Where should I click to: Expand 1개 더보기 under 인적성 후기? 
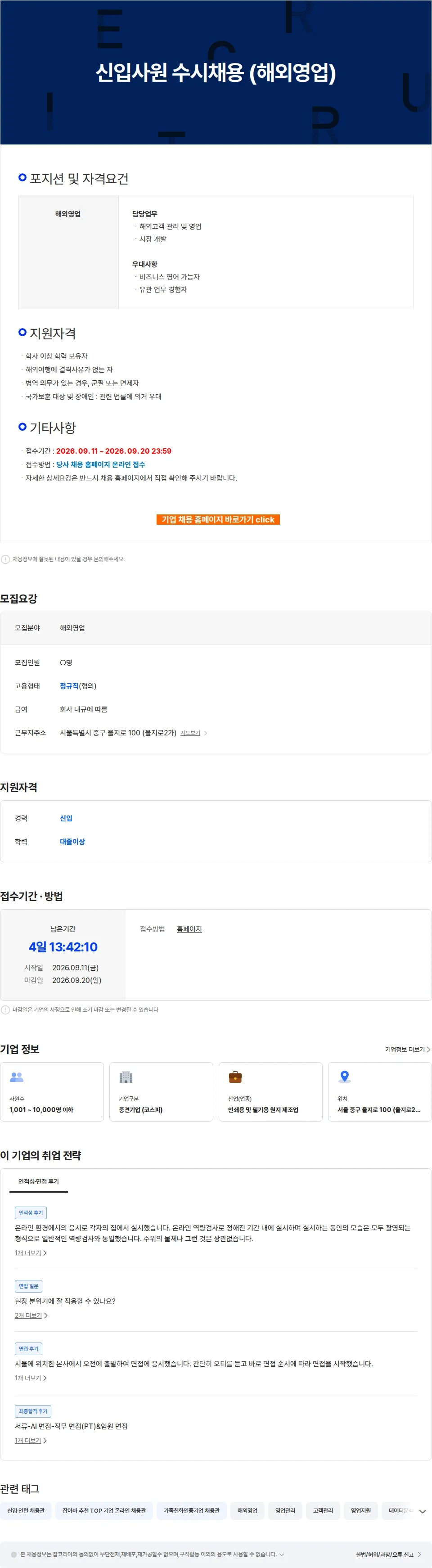click(x=31, y=1253)
